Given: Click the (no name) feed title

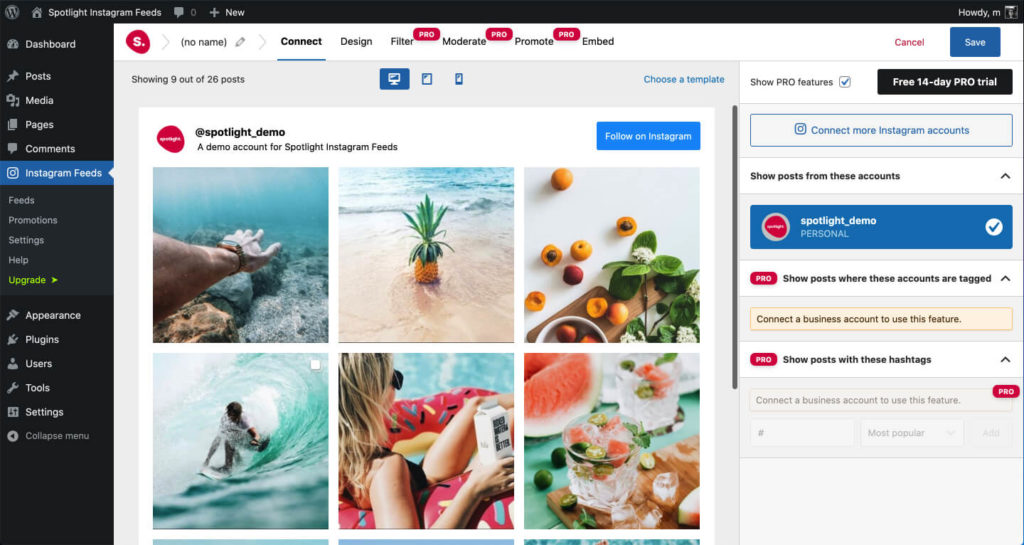Looking at the screenshot, I should point(204,42).
